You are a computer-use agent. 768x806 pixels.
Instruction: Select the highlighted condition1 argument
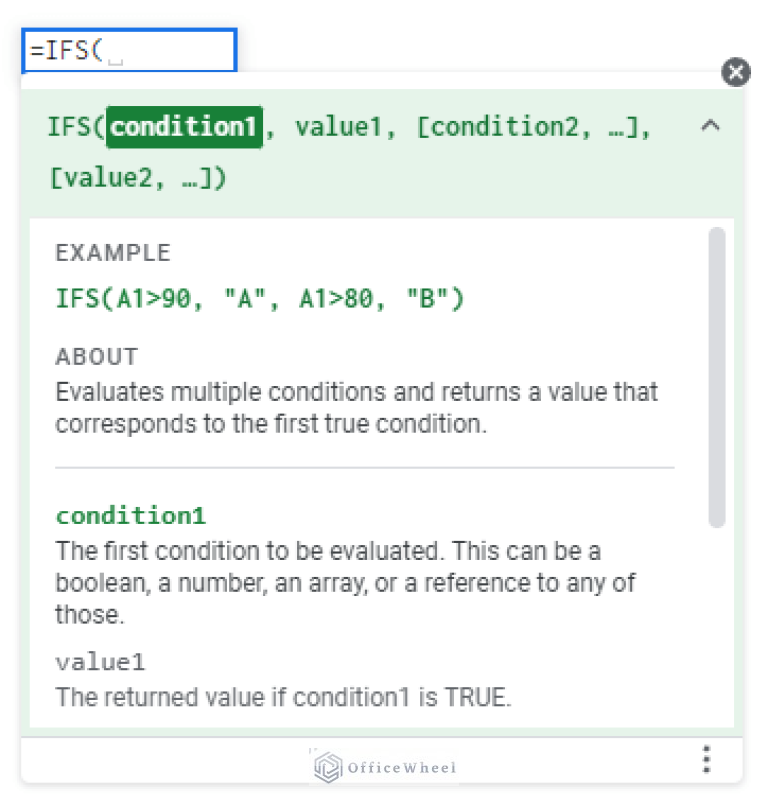pos(184,127)
